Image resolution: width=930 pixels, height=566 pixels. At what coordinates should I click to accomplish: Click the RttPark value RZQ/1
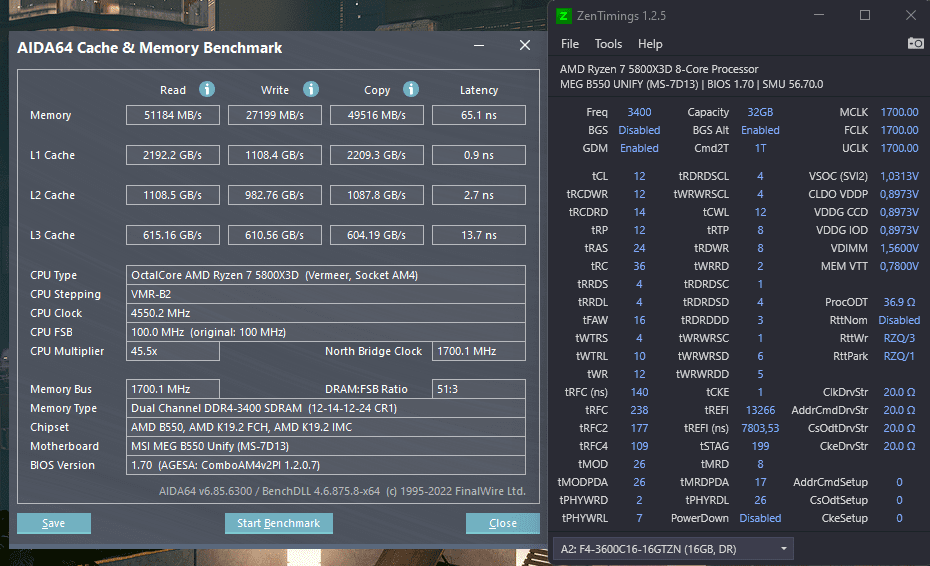click(899, 356)
